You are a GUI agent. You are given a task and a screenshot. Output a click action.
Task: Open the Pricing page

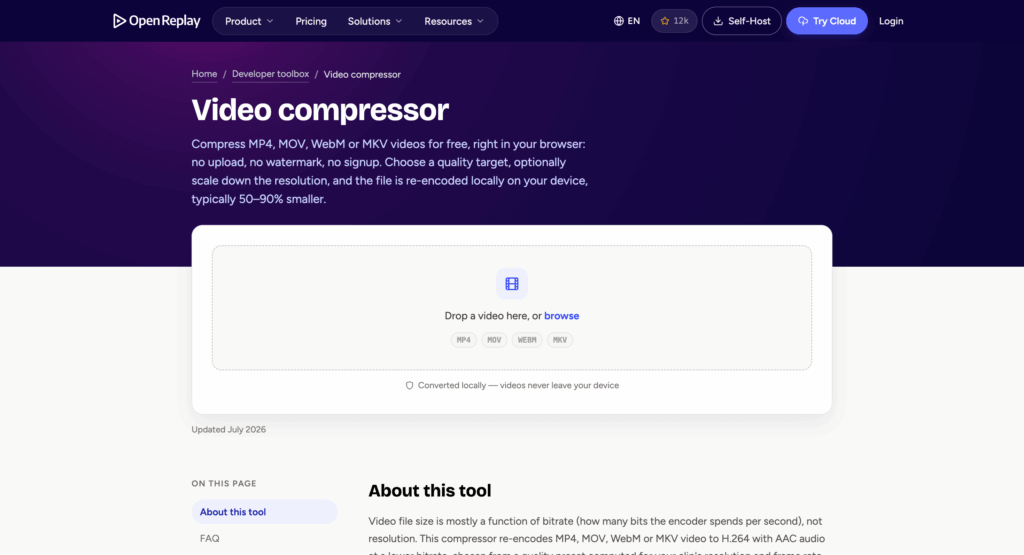point(311,21)
